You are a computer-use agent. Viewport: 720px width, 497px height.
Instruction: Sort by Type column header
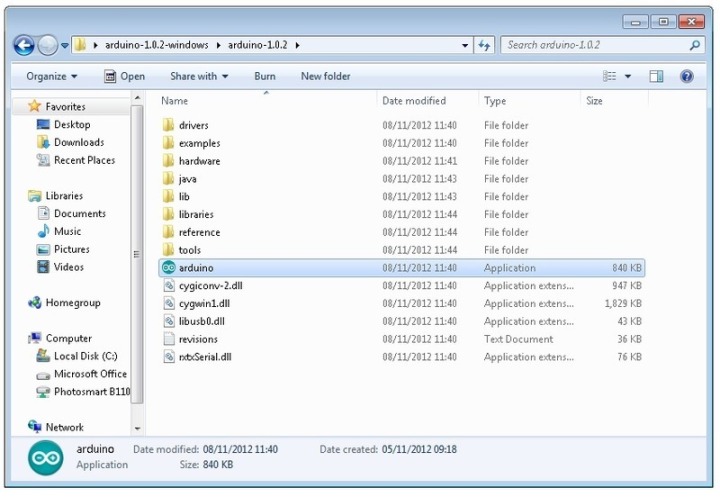point(495,101)
